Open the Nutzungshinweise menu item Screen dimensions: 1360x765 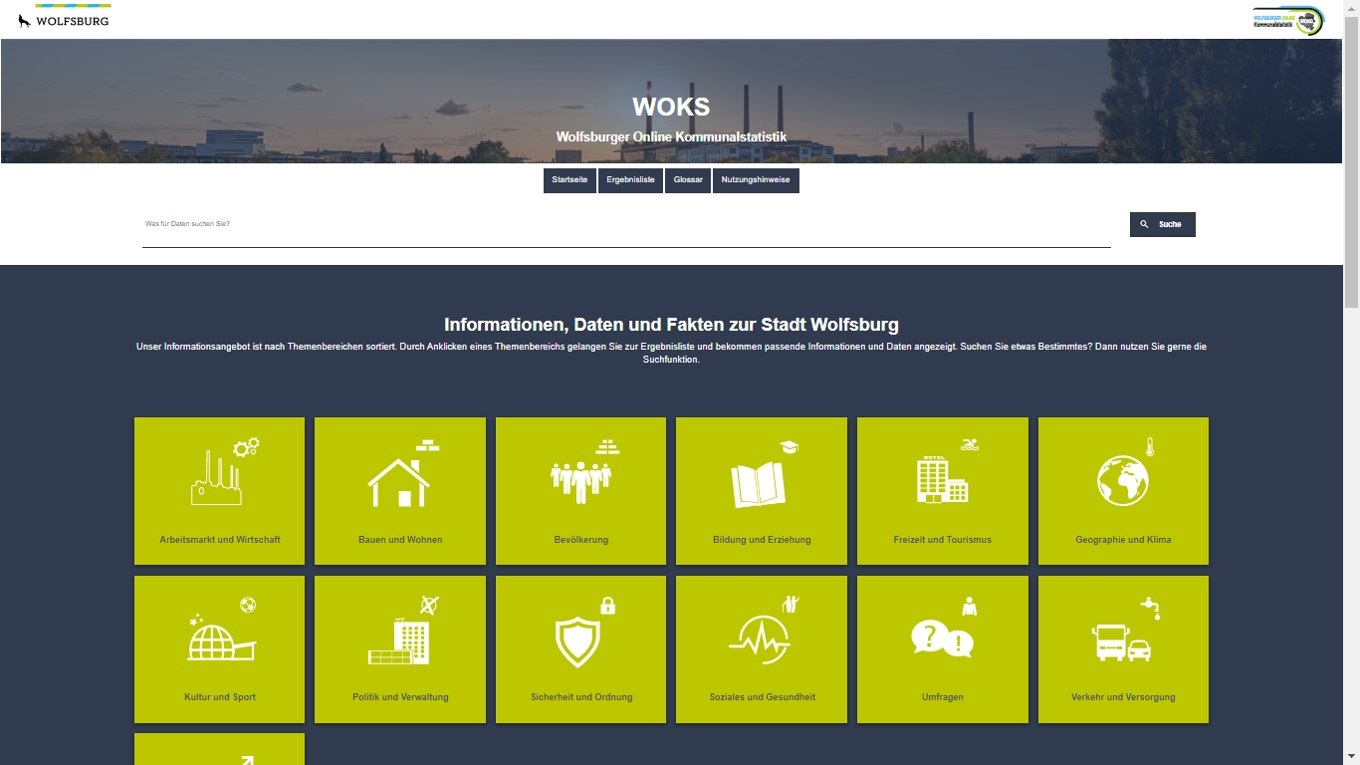click(x=755, y=181)
